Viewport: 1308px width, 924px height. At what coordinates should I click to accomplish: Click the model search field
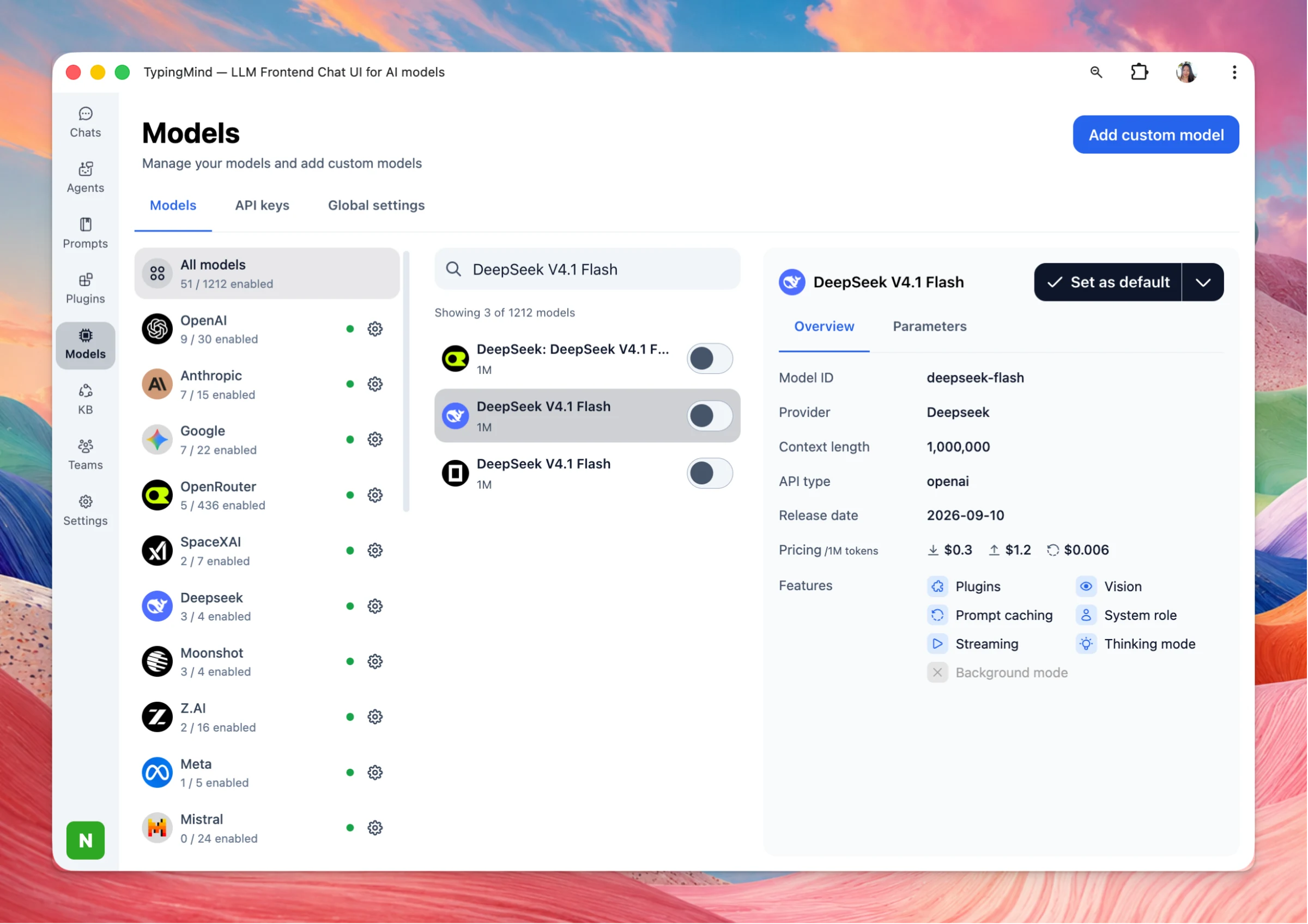588,269
